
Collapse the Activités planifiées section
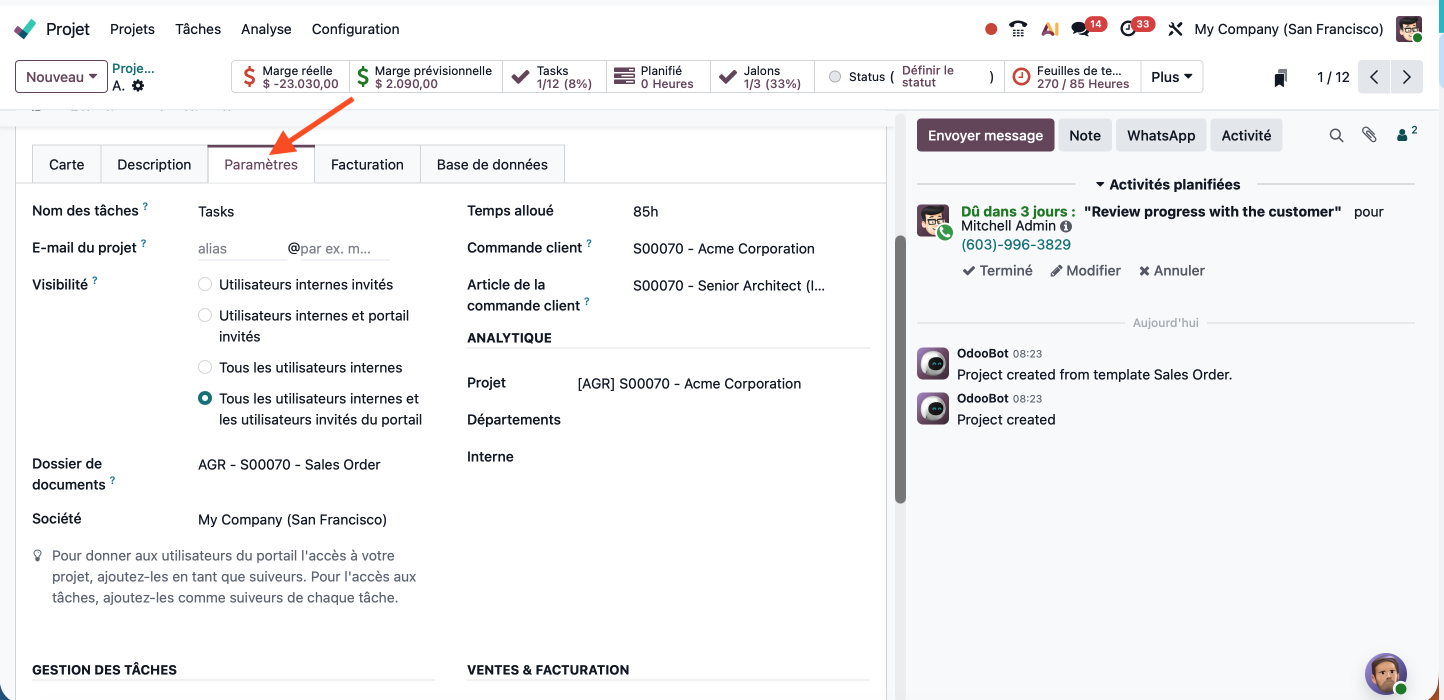coord(1167,185)
